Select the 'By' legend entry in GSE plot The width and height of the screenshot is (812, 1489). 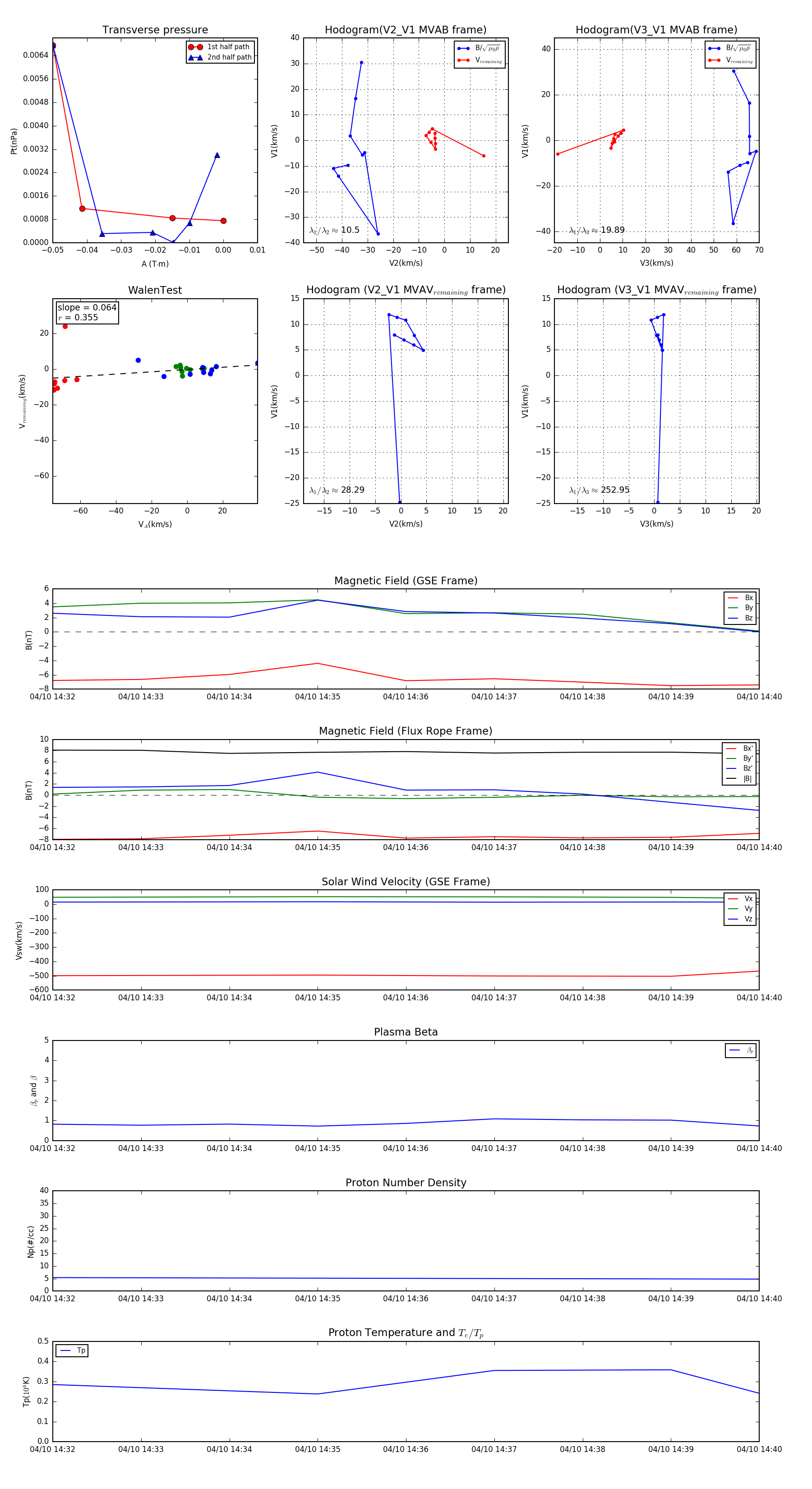[741, 607]
